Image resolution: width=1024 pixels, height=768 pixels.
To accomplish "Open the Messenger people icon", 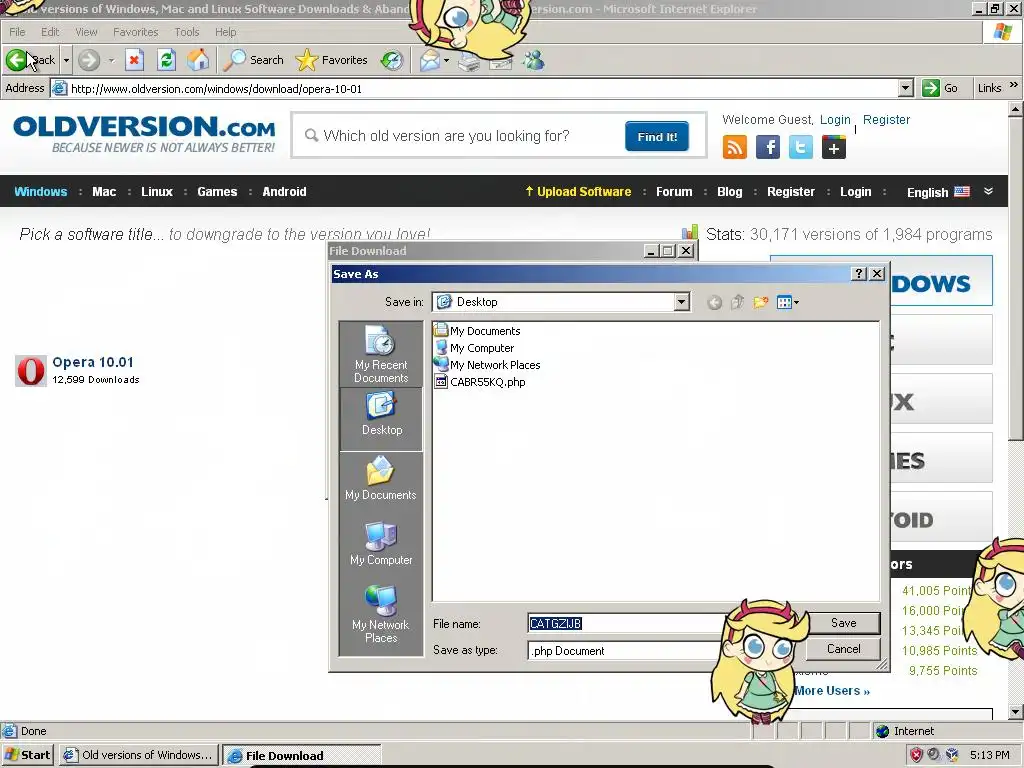I will (534, 60).
